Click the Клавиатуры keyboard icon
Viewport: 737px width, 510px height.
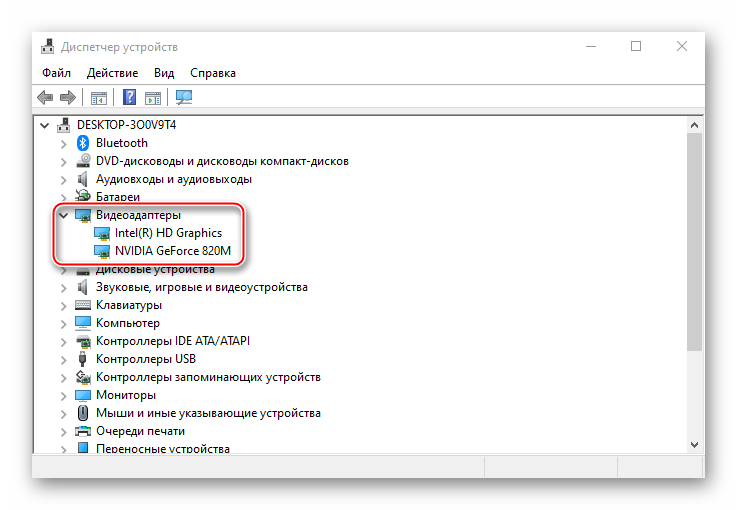pyautogui.click(x=83, y=305)
